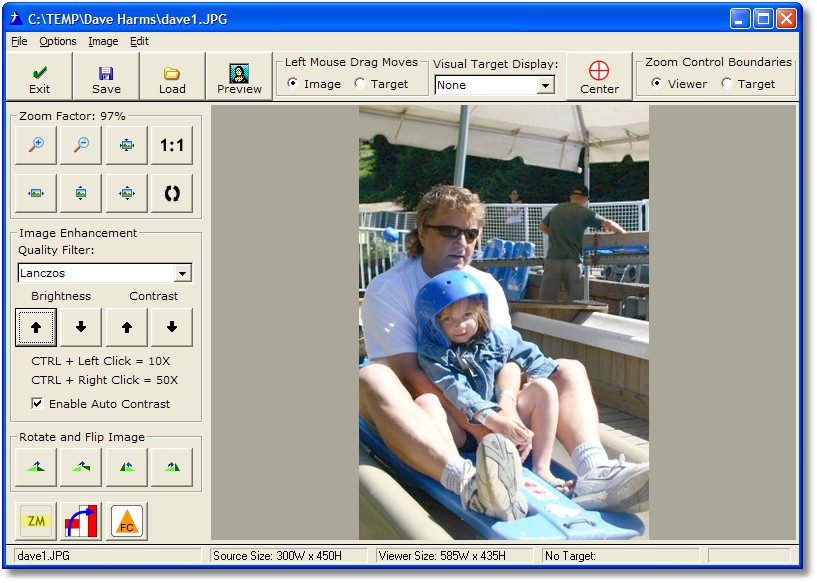Increase brightness with the up arrow
The width and height of the screenshot is (817, 583).
pyautogui.click(x=36, y=327)
